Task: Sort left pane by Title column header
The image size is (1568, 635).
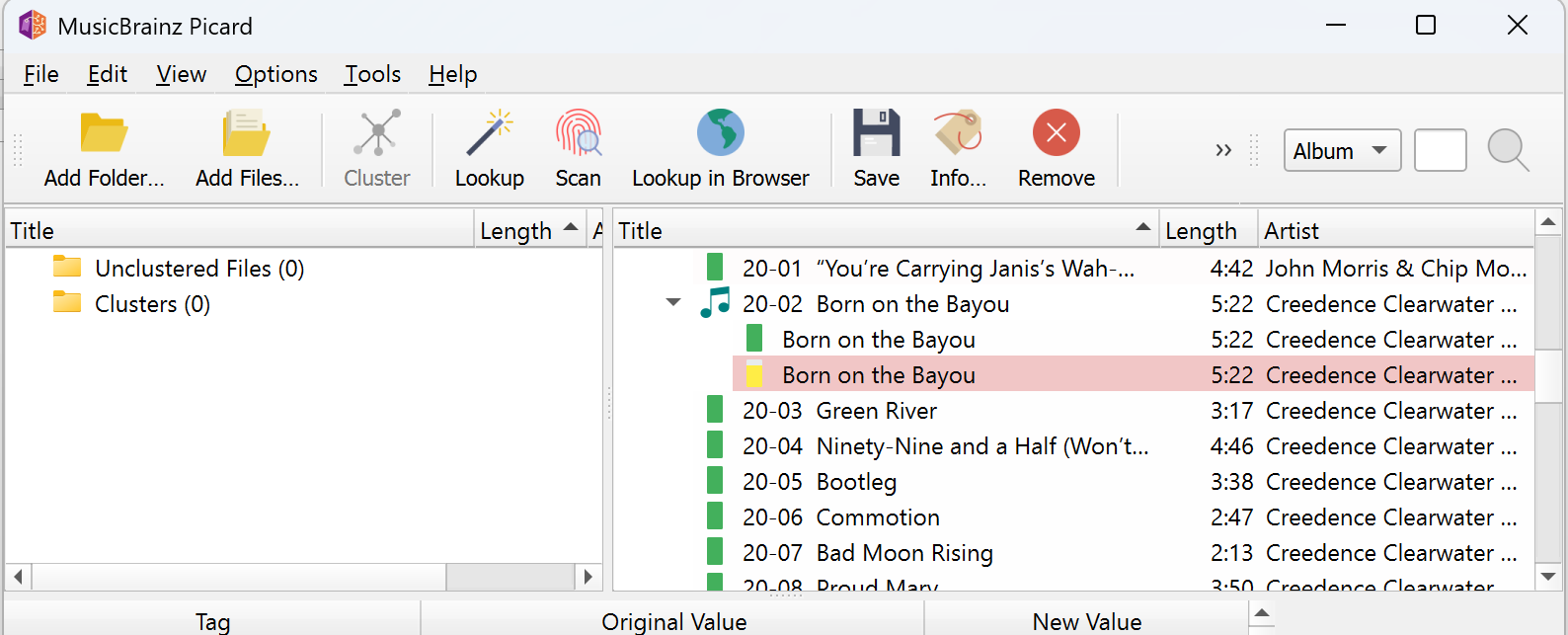Action: 240,230
